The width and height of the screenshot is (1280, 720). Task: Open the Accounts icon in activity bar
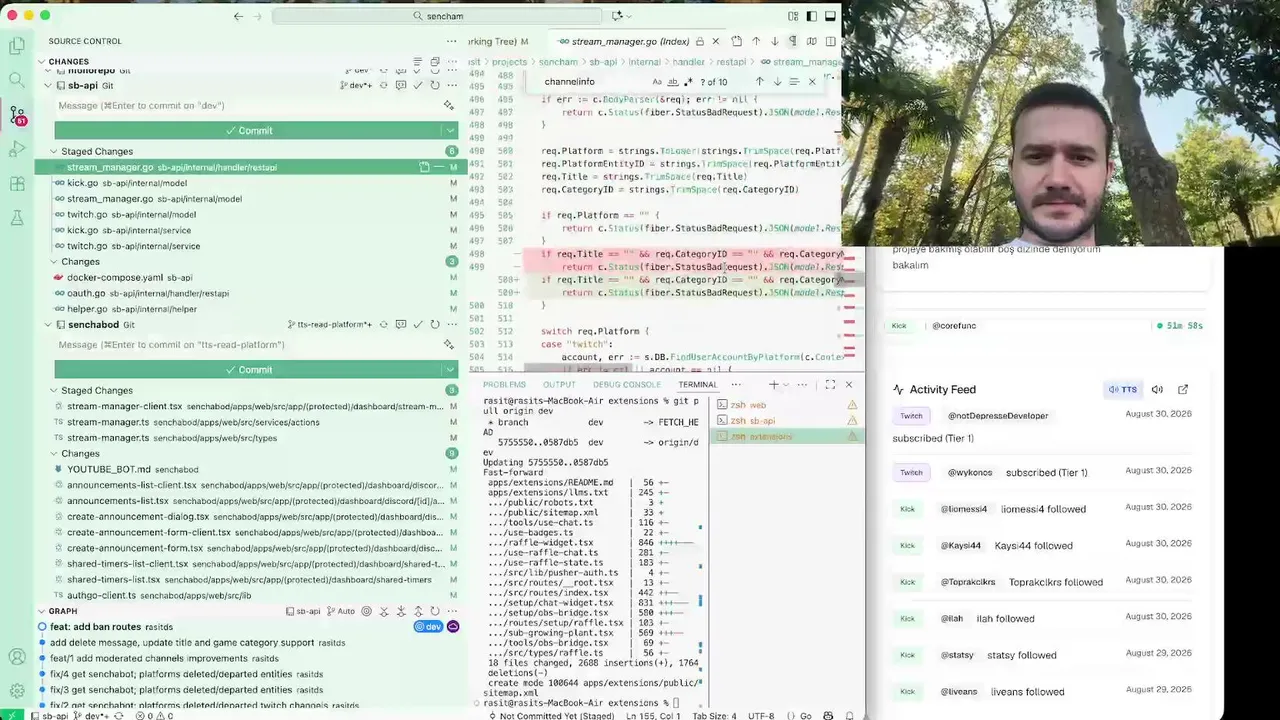(17, 657)
